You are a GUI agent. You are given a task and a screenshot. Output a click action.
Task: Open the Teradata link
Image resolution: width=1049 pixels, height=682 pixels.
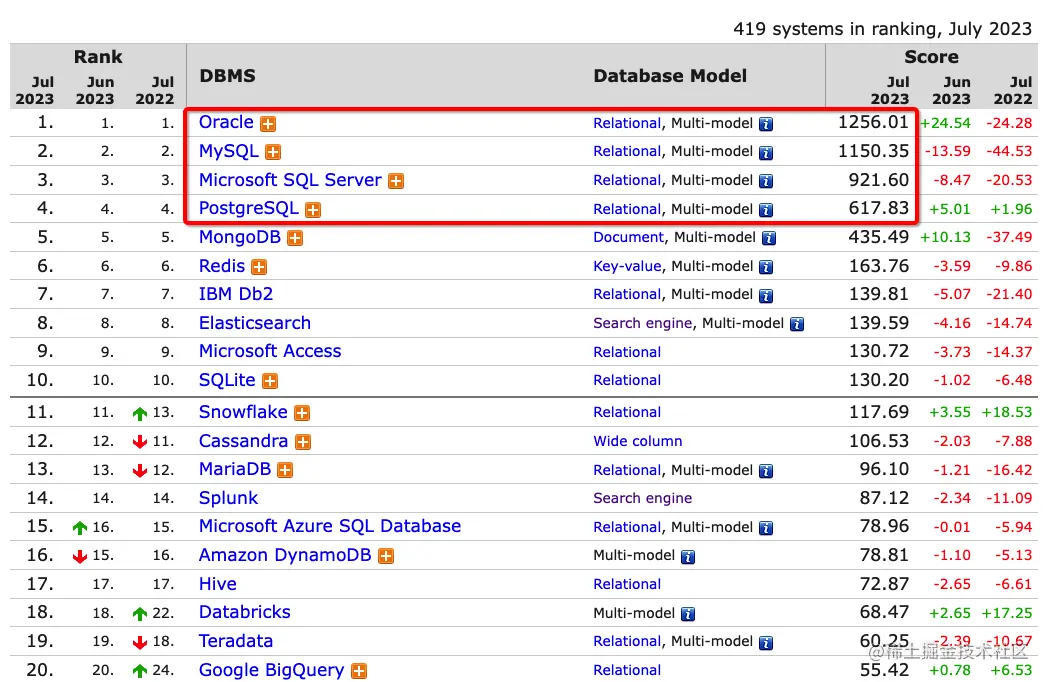coord(235,641)
